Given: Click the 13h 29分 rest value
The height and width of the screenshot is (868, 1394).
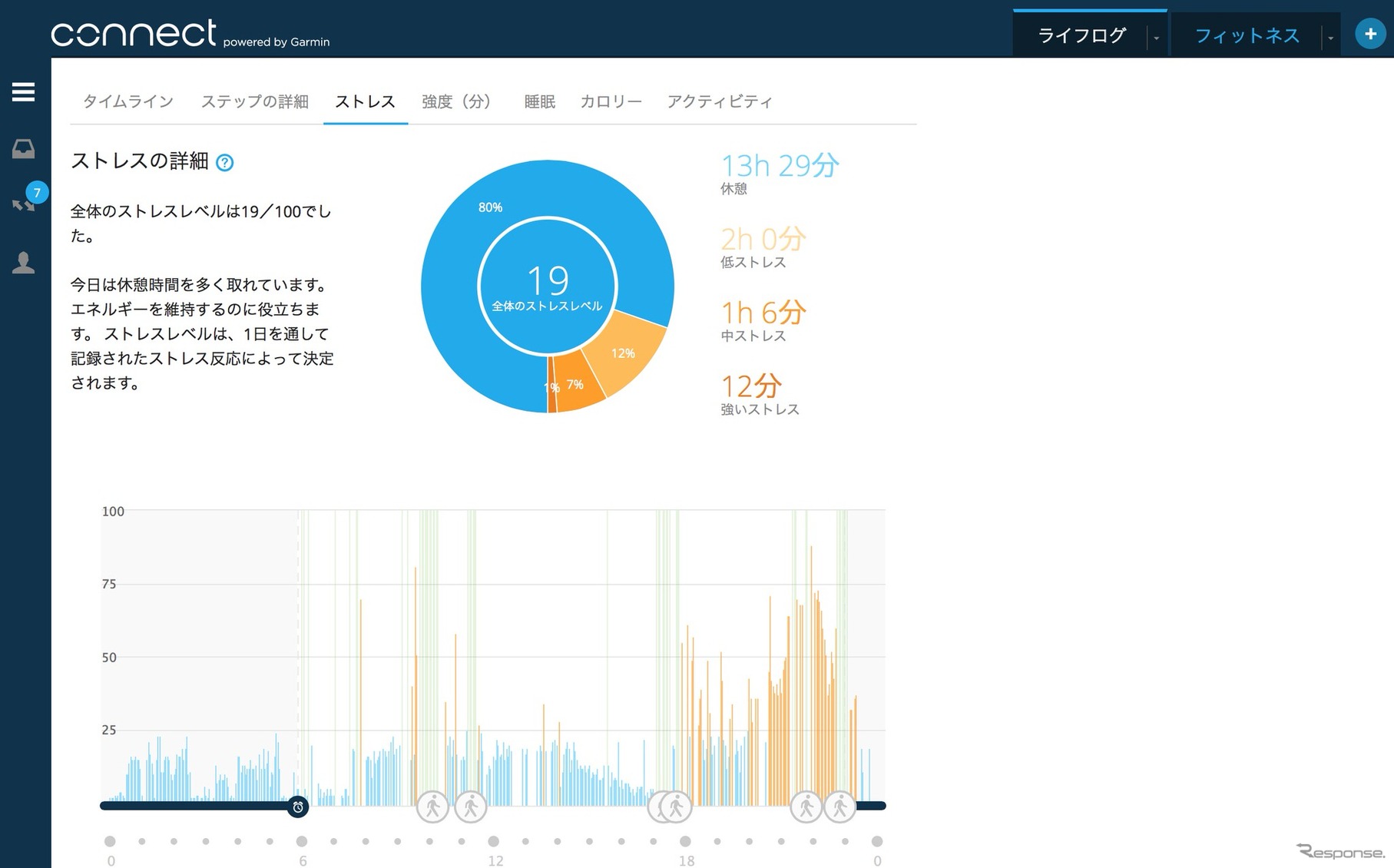Looking at the screenshot, I should click(x=780, y=165).
